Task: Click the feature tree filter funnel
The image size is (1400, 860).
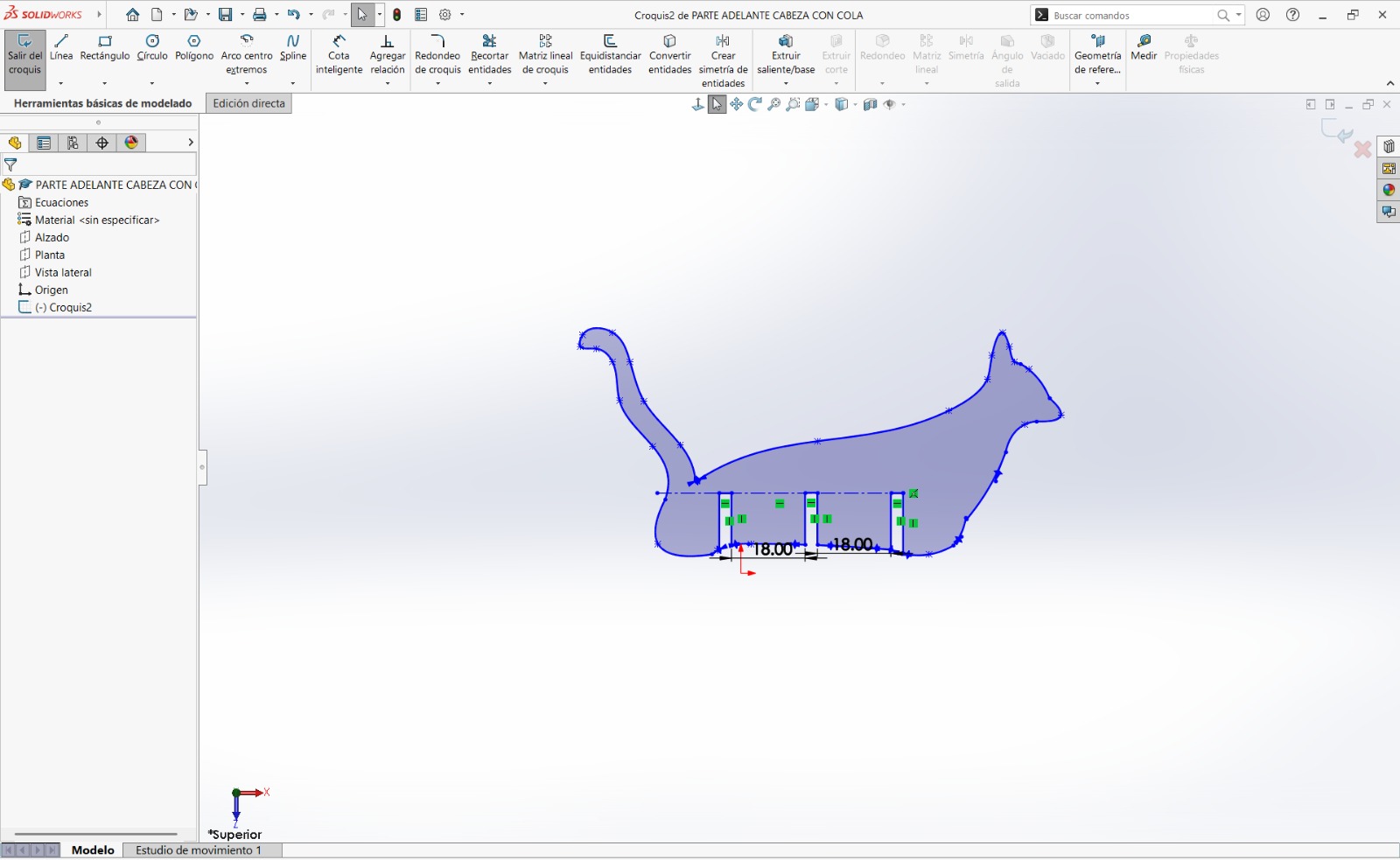Action: [10, 164]
